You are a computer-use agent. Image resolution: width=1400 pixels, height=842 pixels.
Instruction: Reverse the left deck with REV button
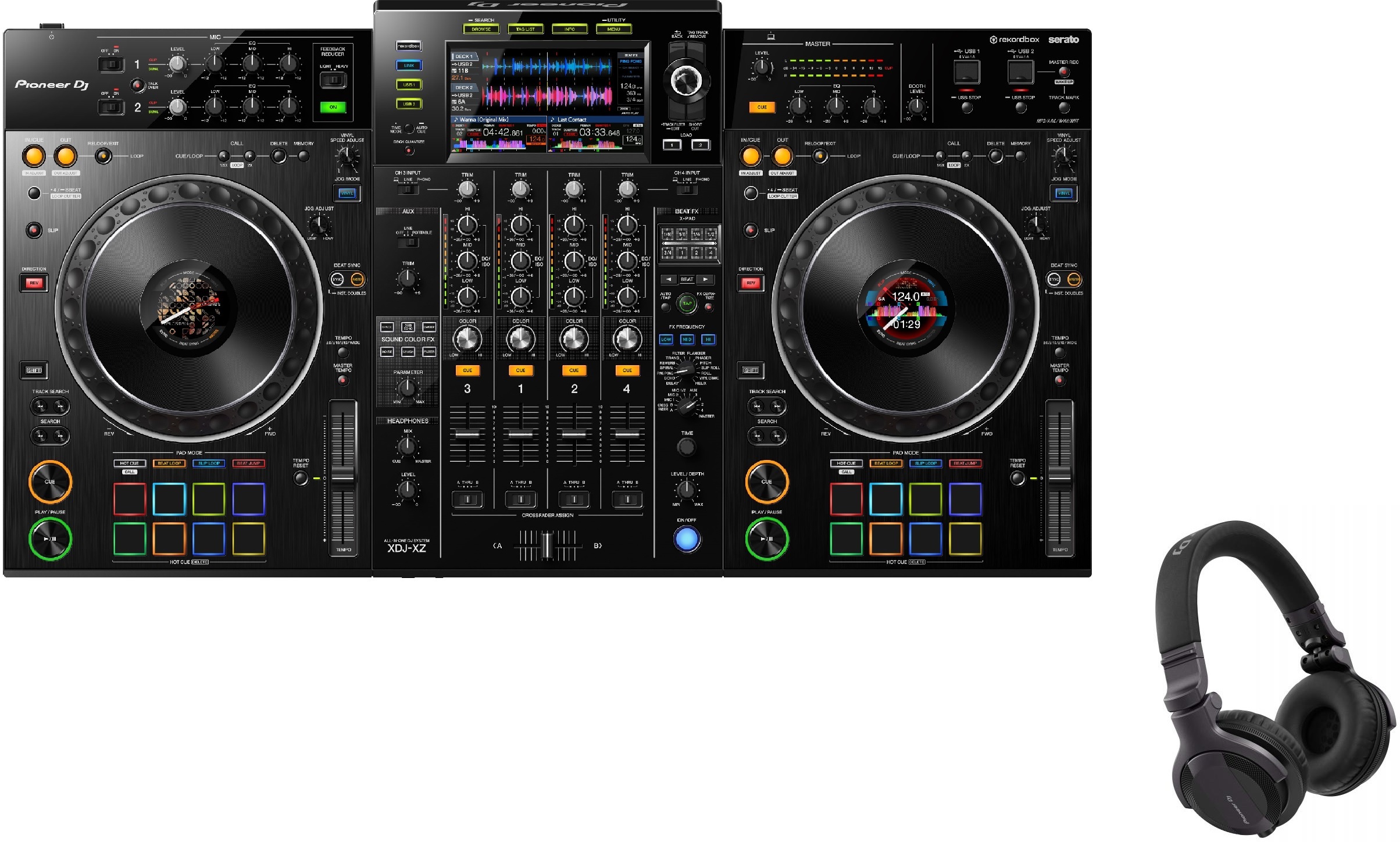coord(34,283)
